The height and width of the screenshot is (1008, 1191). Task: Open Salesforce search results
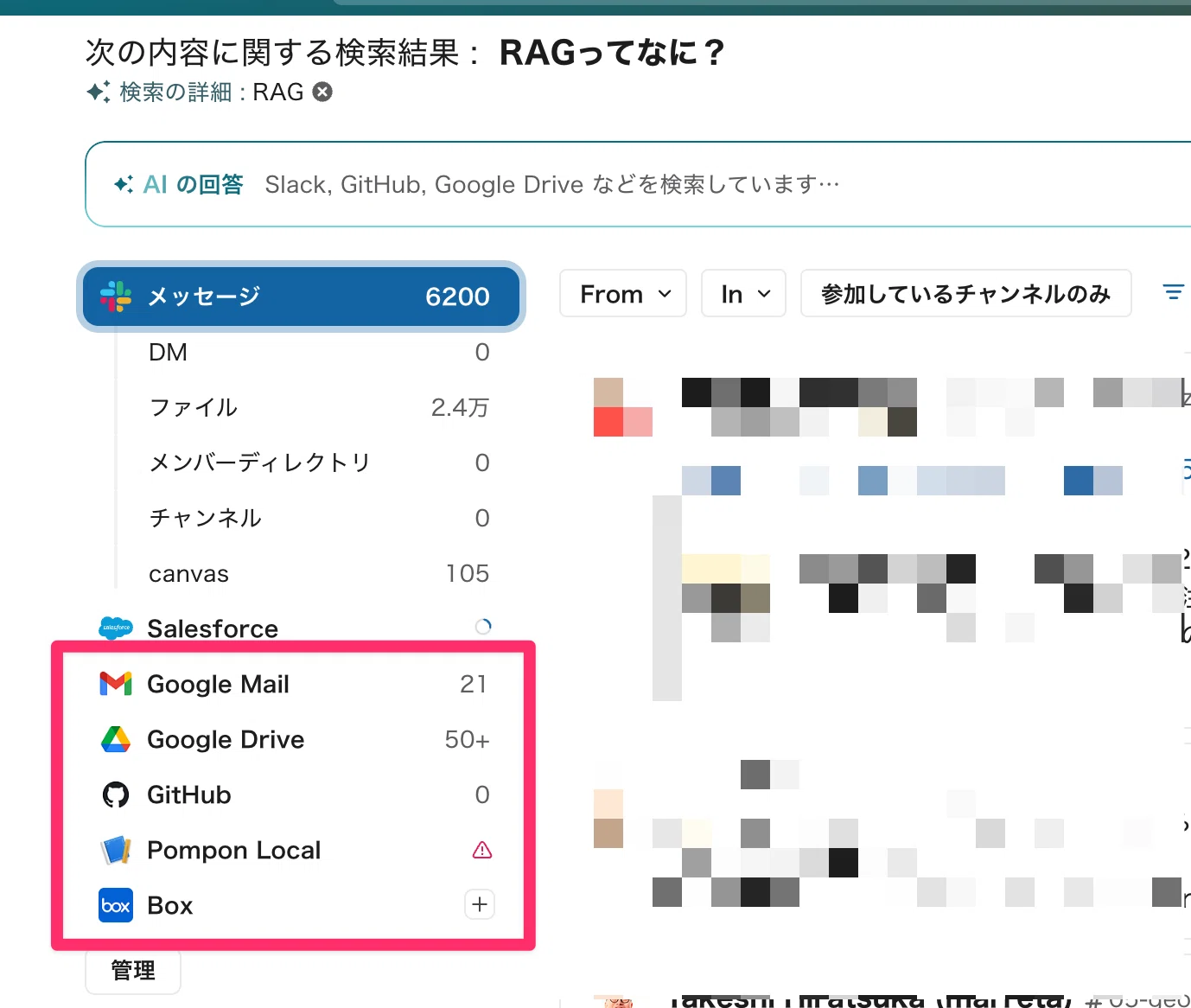(302, 628)
